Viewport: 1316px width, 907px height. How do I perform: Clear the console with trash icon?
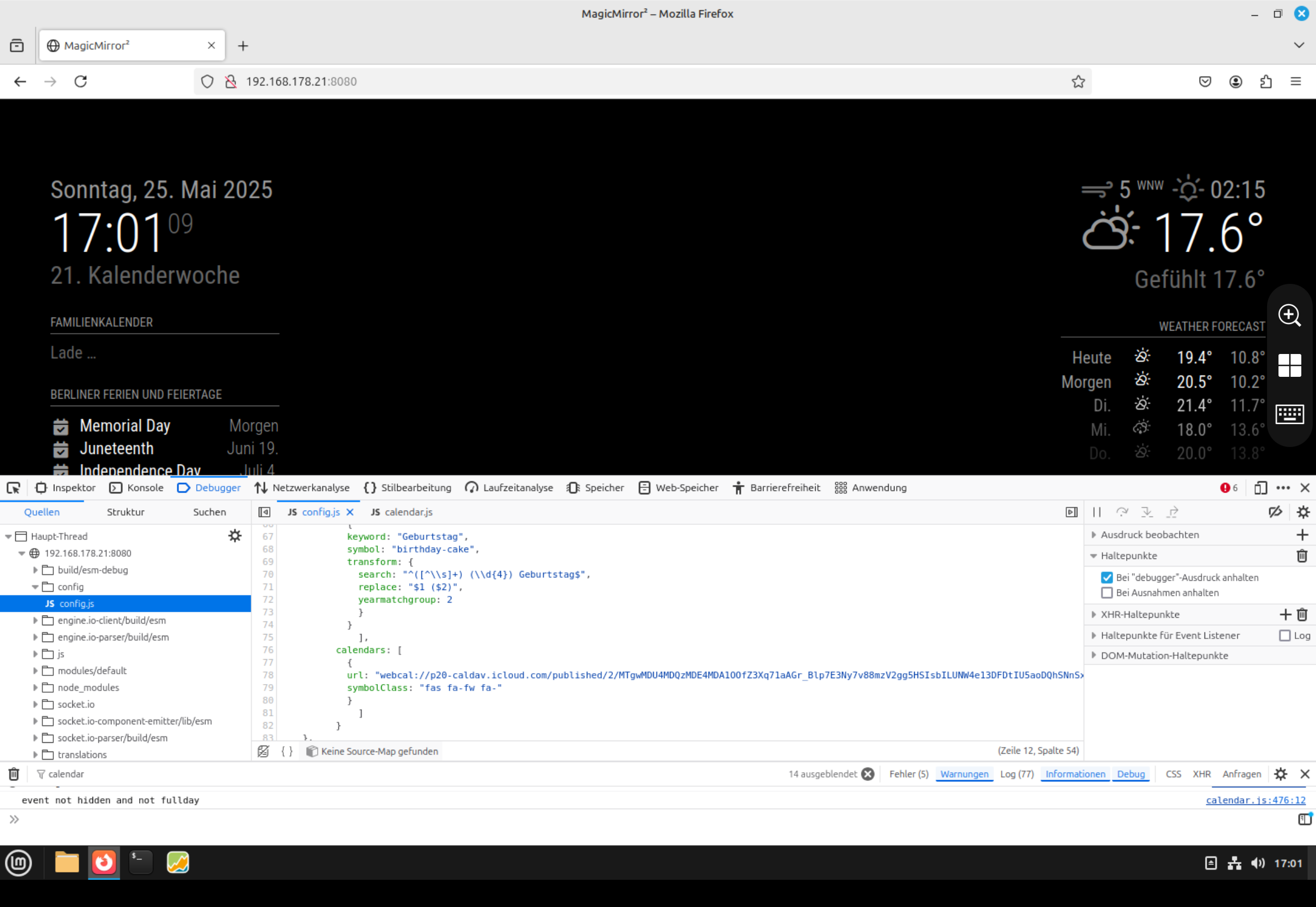click(14, 774)
